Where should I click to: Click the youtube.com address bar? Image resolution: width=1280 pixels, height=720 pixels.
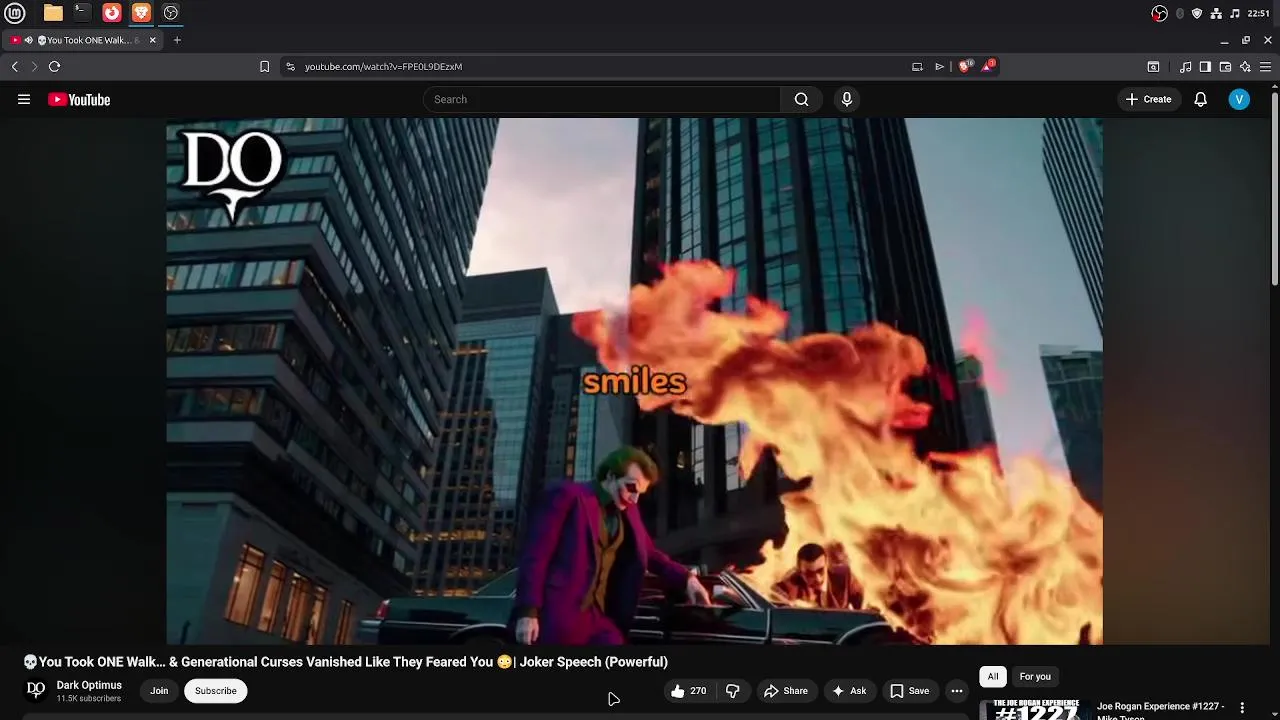click(x=600, y=66)
